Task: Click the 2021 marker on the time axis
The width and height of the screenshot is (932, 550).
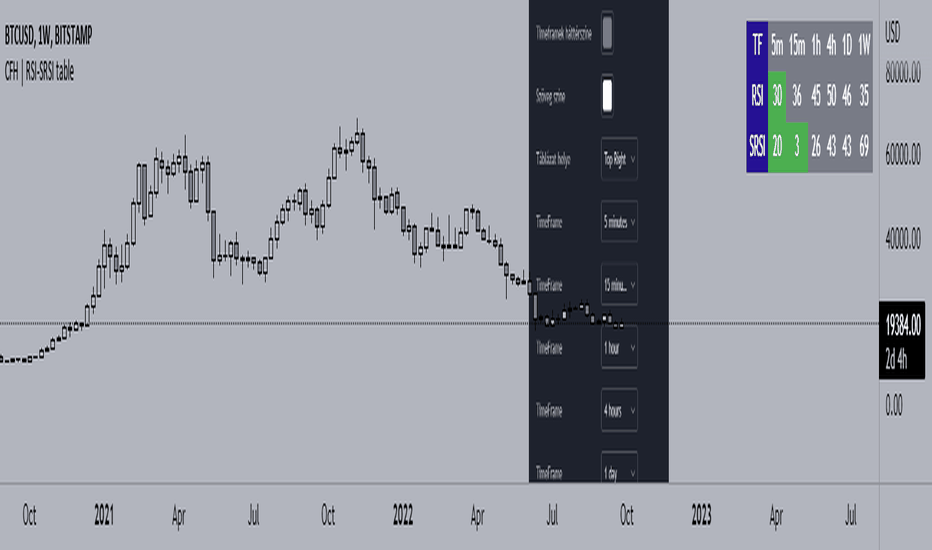Action: coord(103,515)
